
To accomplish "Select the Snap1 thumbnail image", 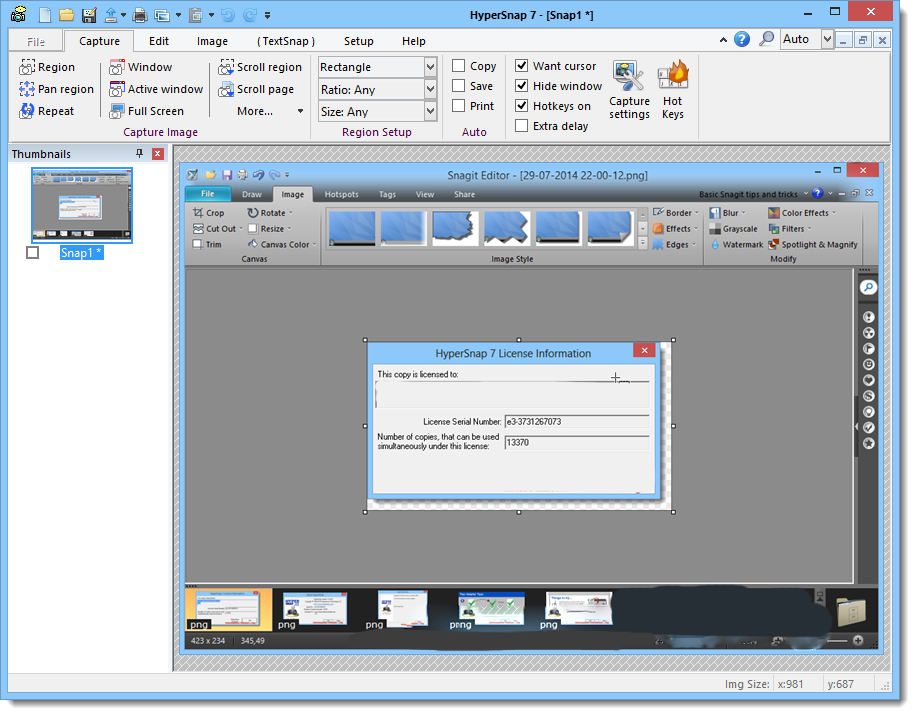I will tap(82, 205).
